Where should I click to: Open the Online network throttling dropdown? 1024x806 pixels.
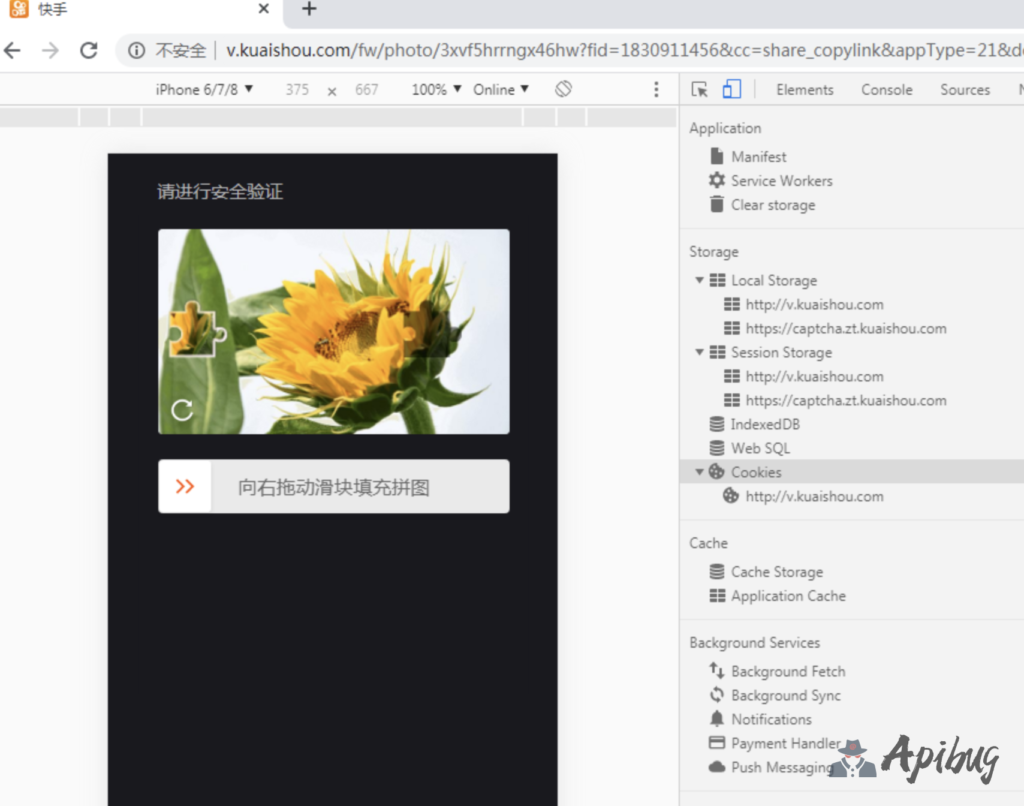tap(501, 90)
